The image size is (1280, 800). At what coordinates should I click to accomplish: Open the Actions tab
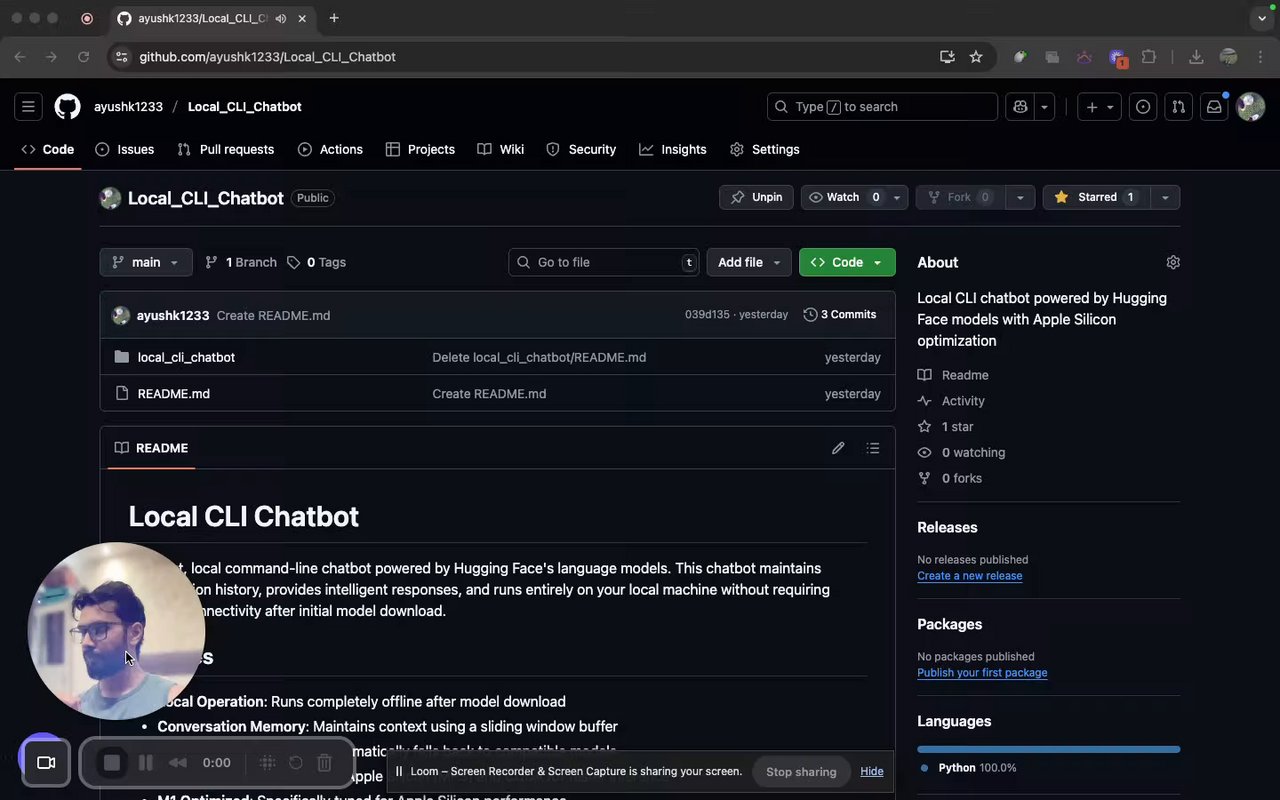coord(330,149)
